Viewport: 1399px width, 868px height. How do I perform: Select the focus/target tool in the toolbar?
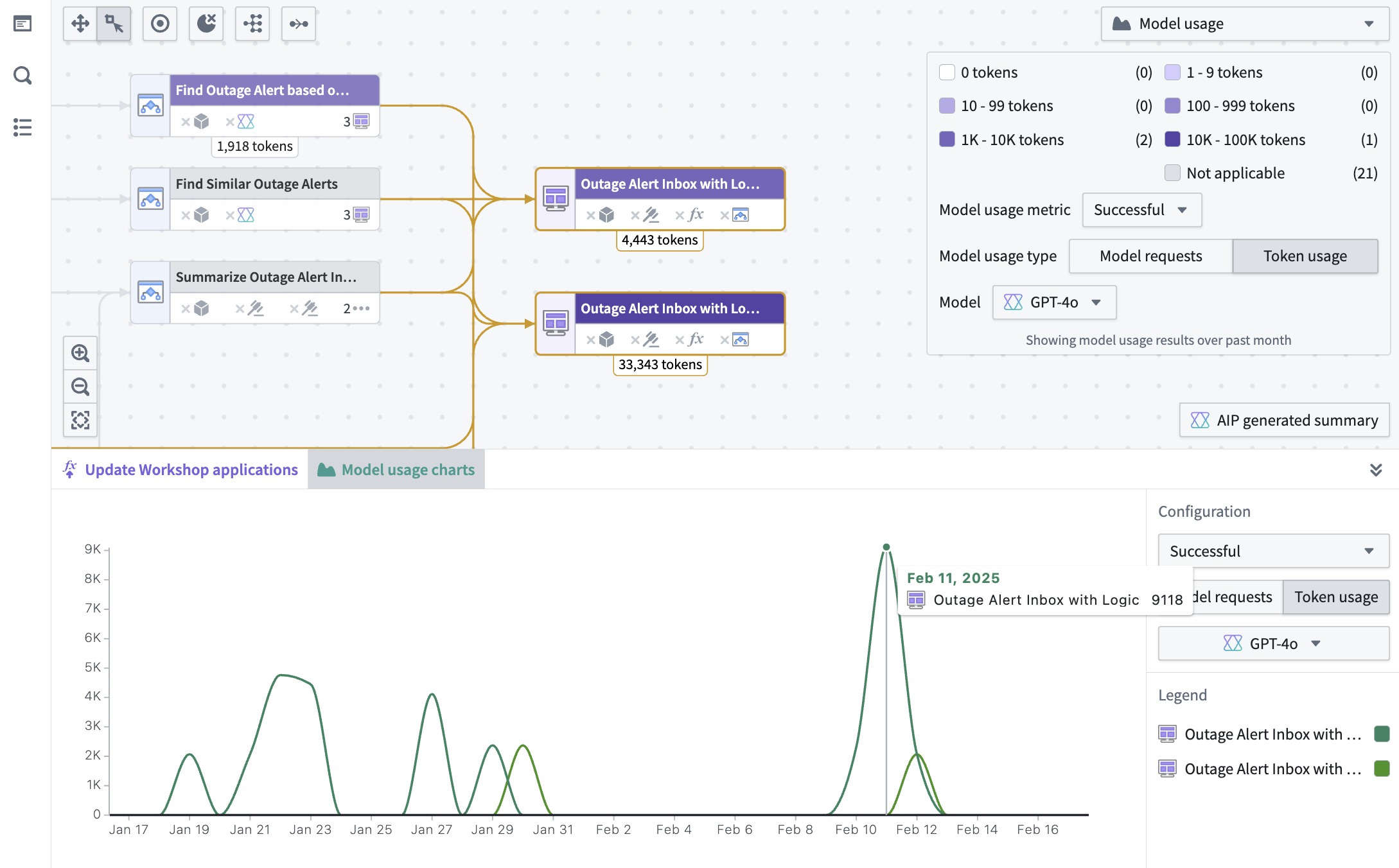(159, 23)
